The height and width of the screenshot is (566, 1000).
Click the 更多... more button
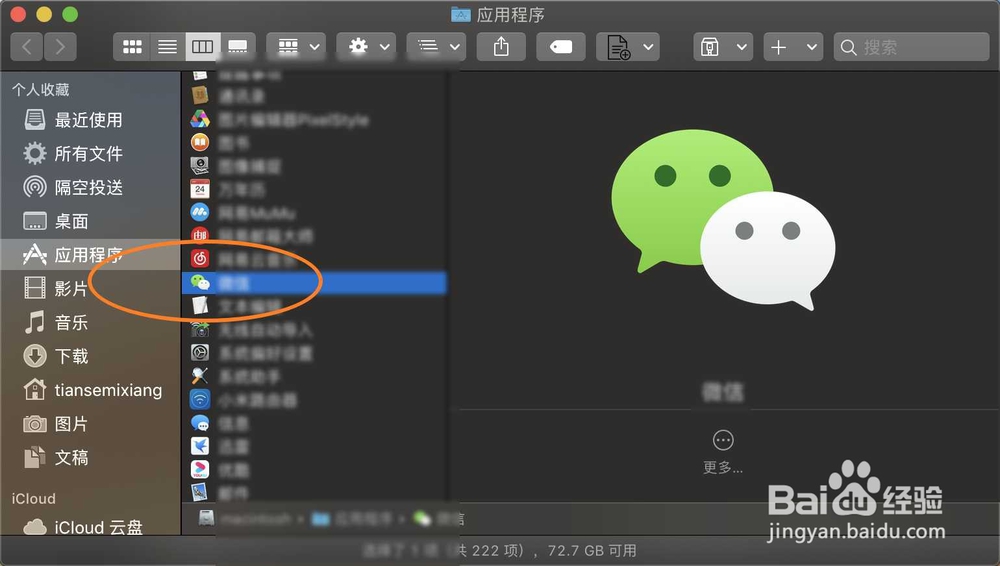click(723, 451)
